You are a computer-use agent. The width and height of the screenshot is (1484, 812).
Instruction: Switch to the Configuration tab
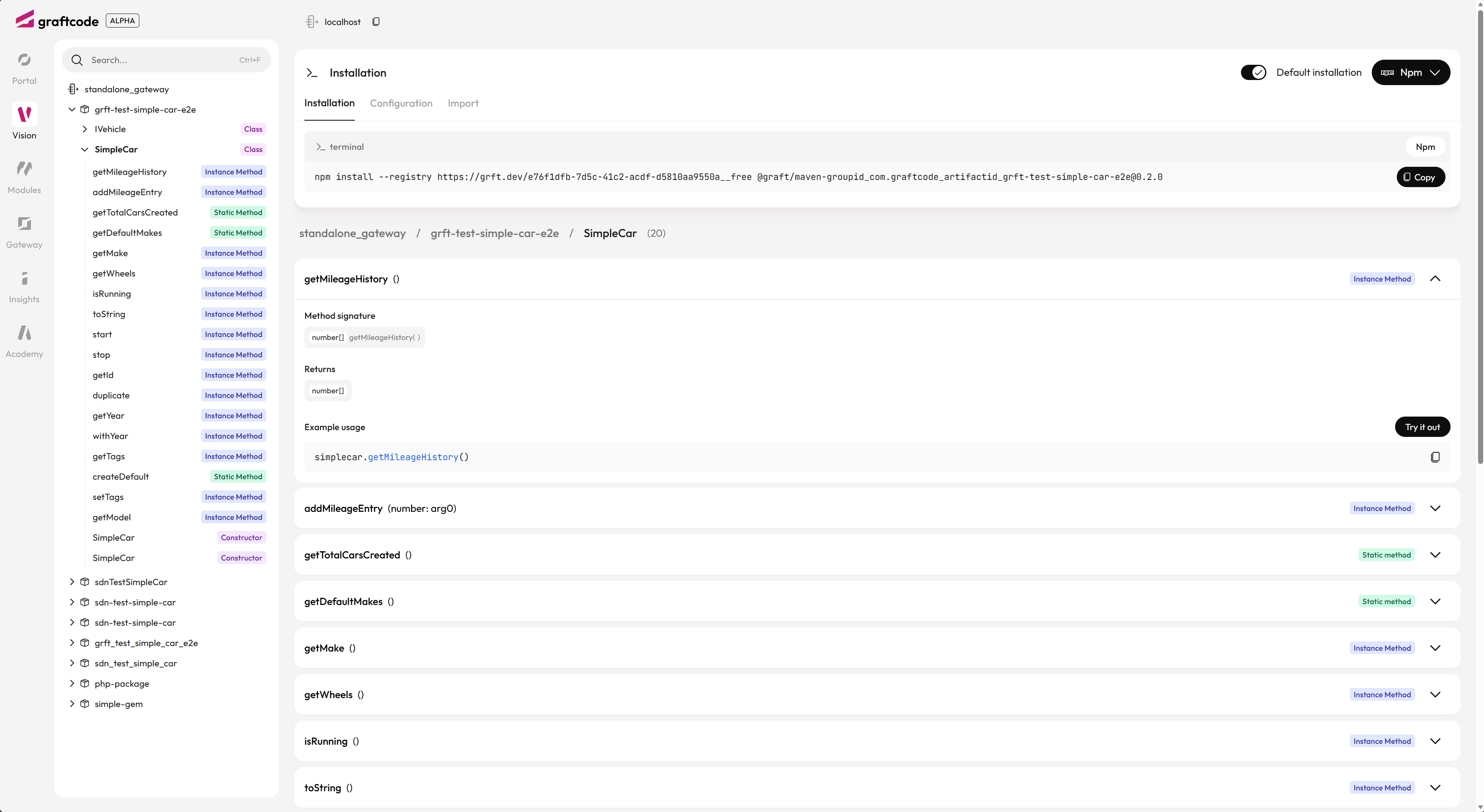tap(401, 104)
